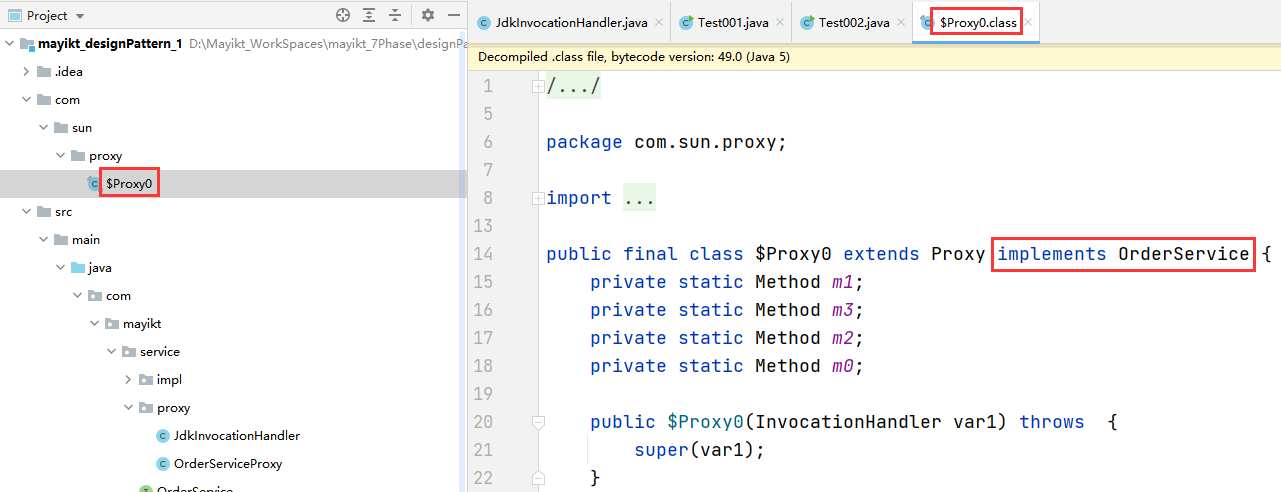Click the OrderServiceProxy class icon
The height and width of the screenshot is (492, 1281).
tap(163, 464)
